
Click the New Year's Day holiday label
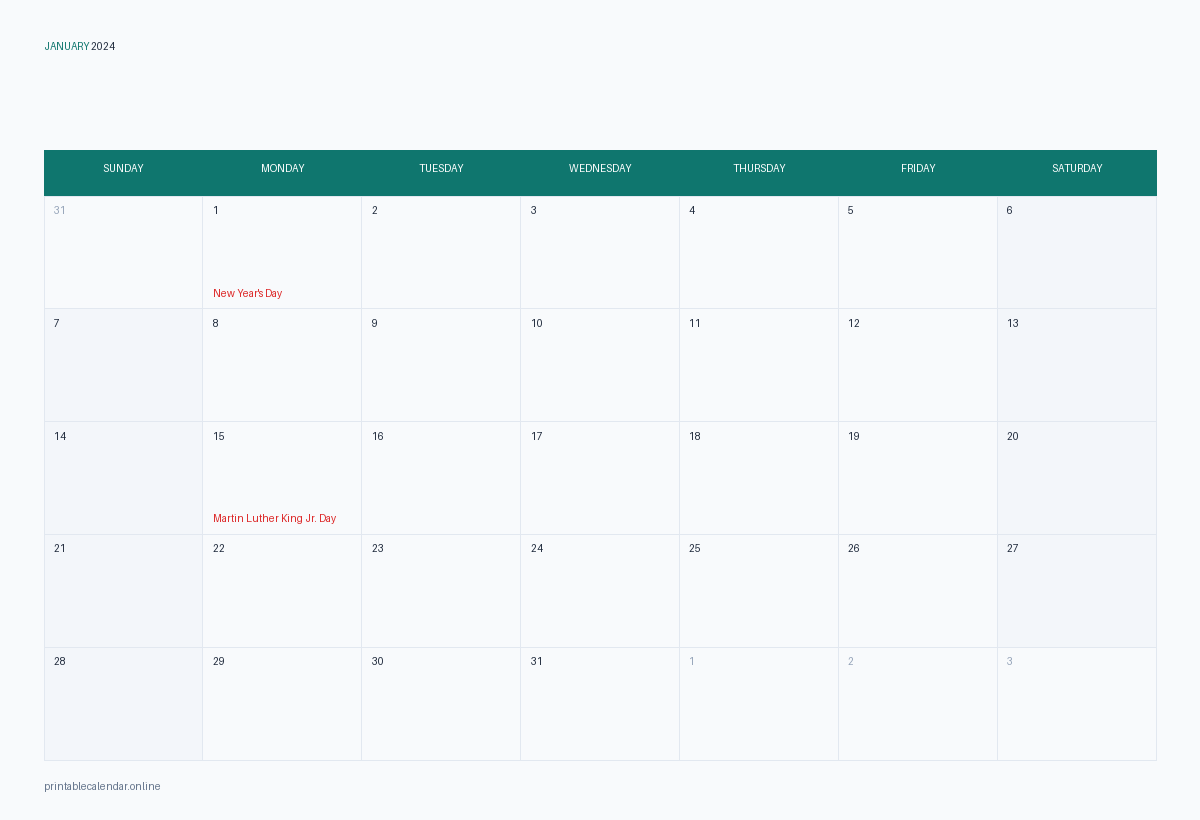click(247, 293)
